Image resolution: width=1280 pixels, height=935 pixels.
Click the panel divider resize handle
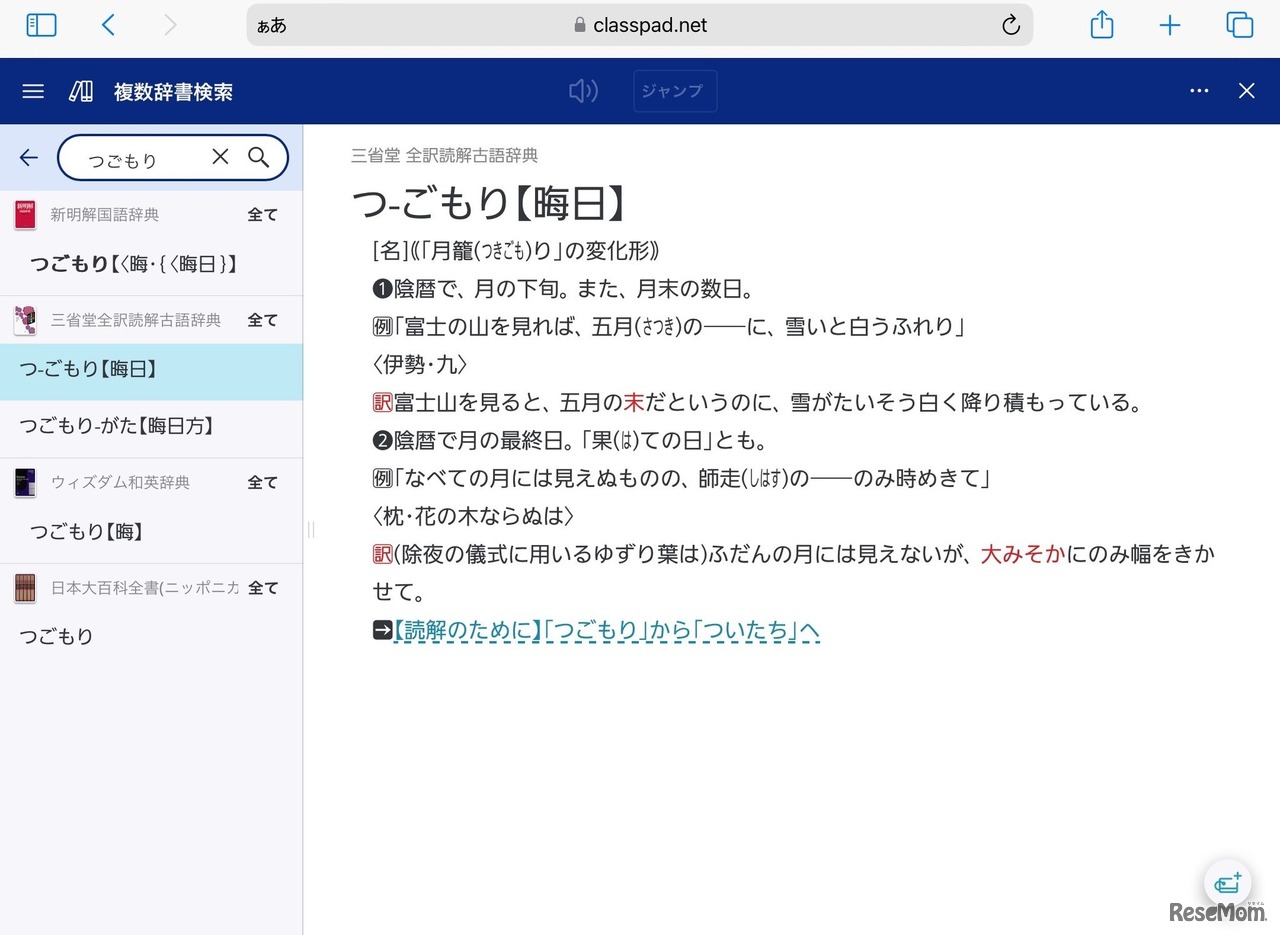point(310,529)
